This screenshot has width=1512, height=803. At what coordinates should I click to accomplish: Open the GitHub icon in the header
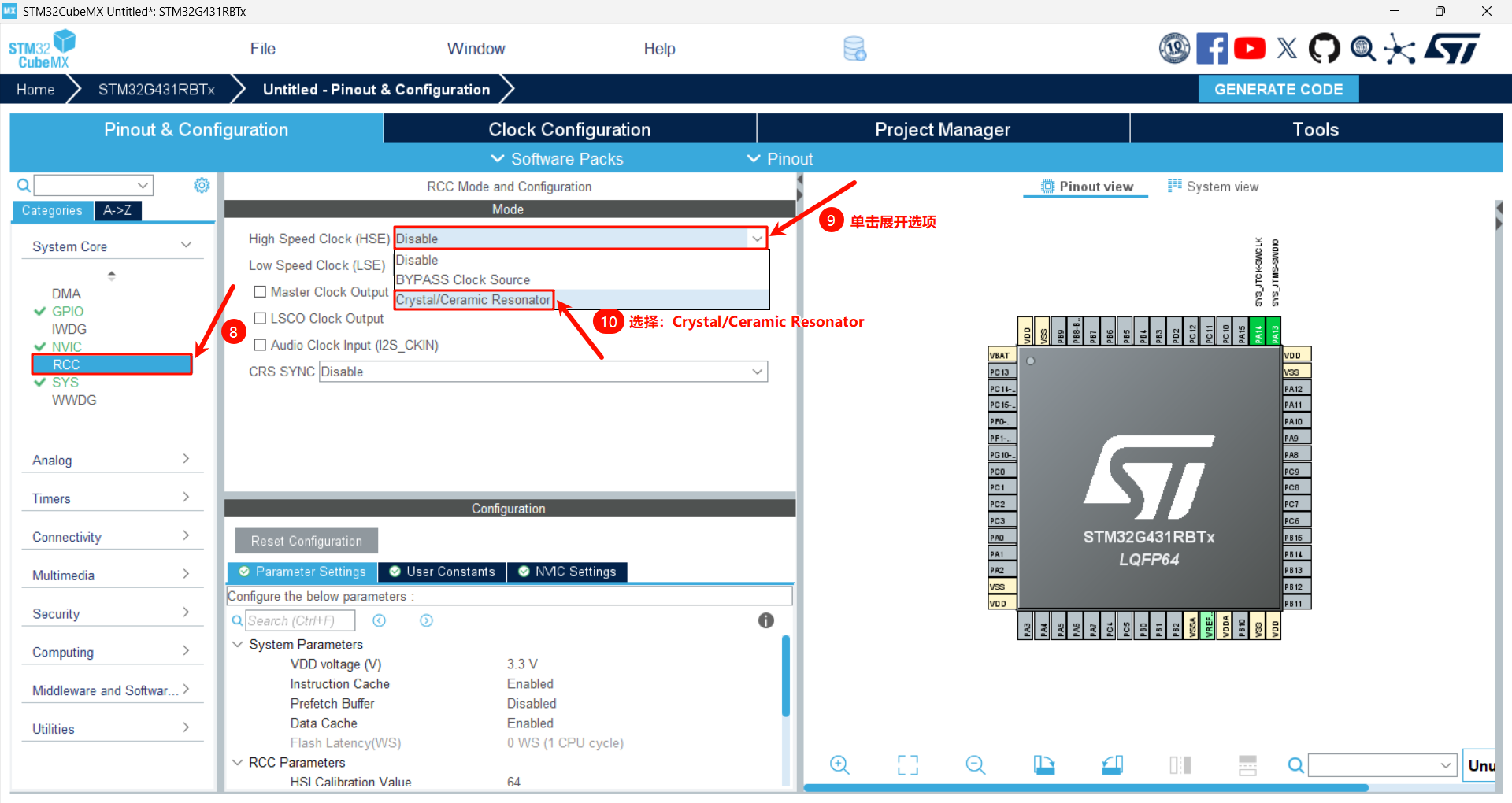(1324, 49)
